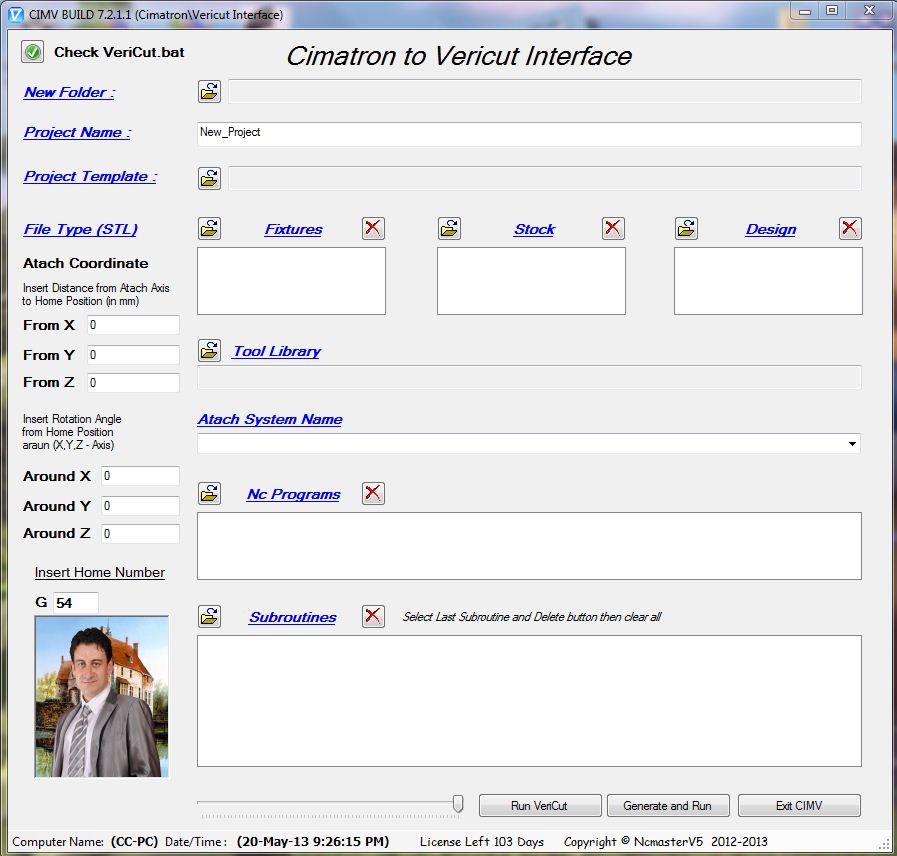The image size is (897, 856).
Task: Click the portrait photo thumbnail
Action: [x=102, y=696]
